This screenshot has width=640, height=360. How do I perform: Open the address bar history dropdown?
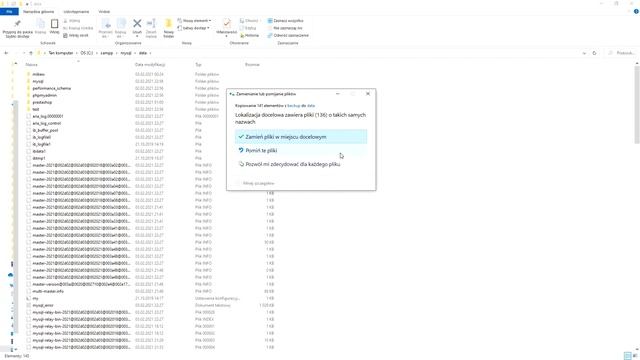[584, 53]
